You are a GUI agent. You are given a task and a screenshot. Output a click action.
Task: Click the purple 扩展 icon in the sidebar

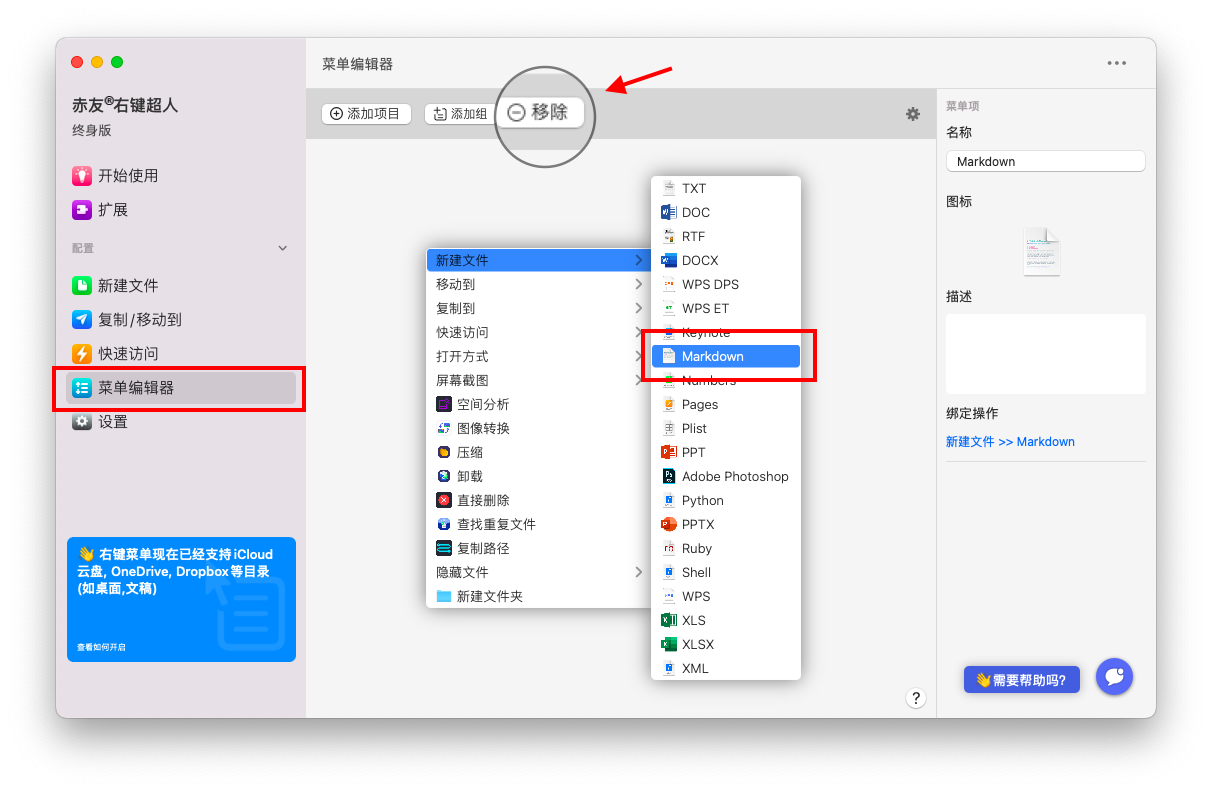(x=82, y=210)
